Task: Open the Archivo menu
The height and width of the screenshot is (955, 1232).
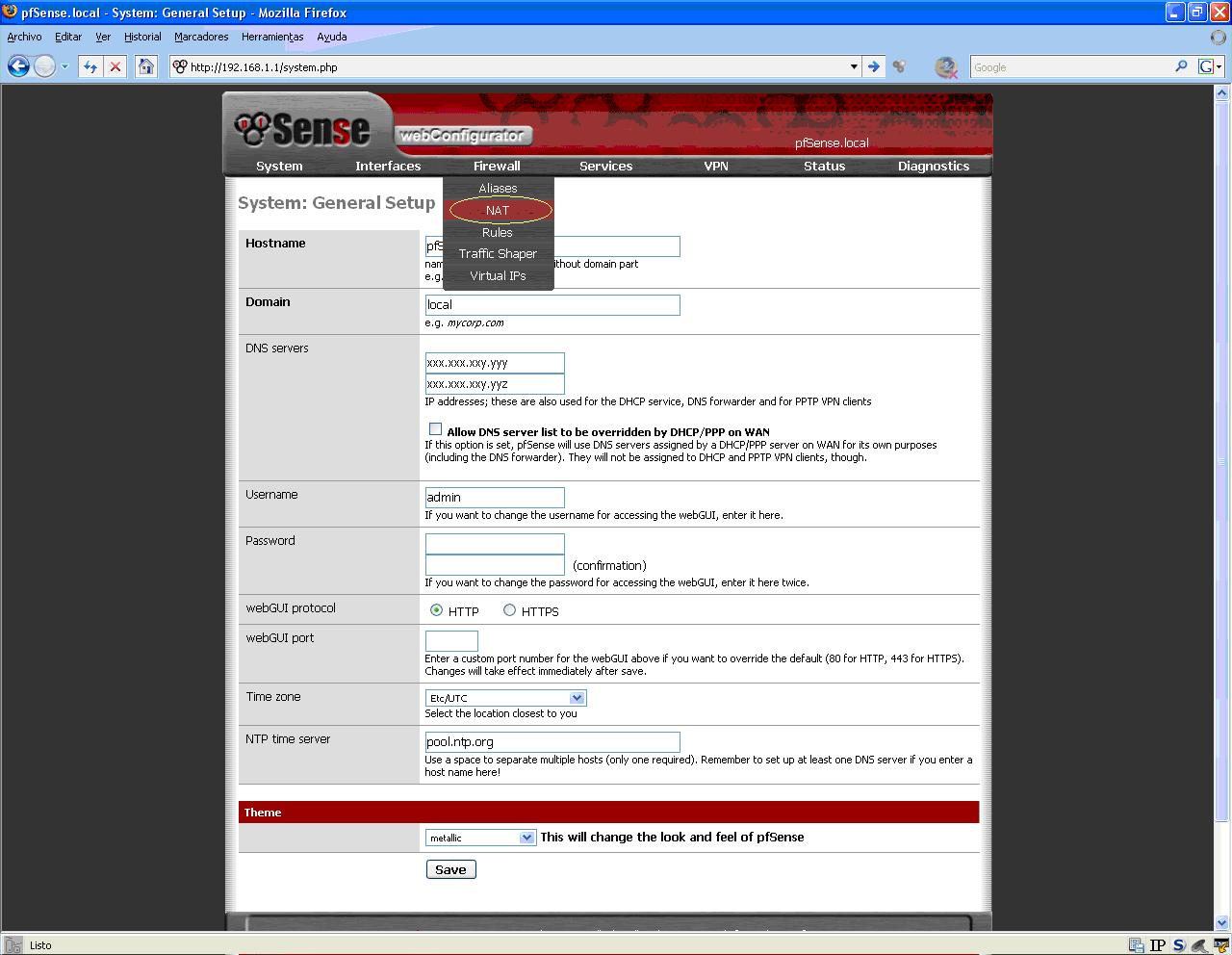Action: 24,37
